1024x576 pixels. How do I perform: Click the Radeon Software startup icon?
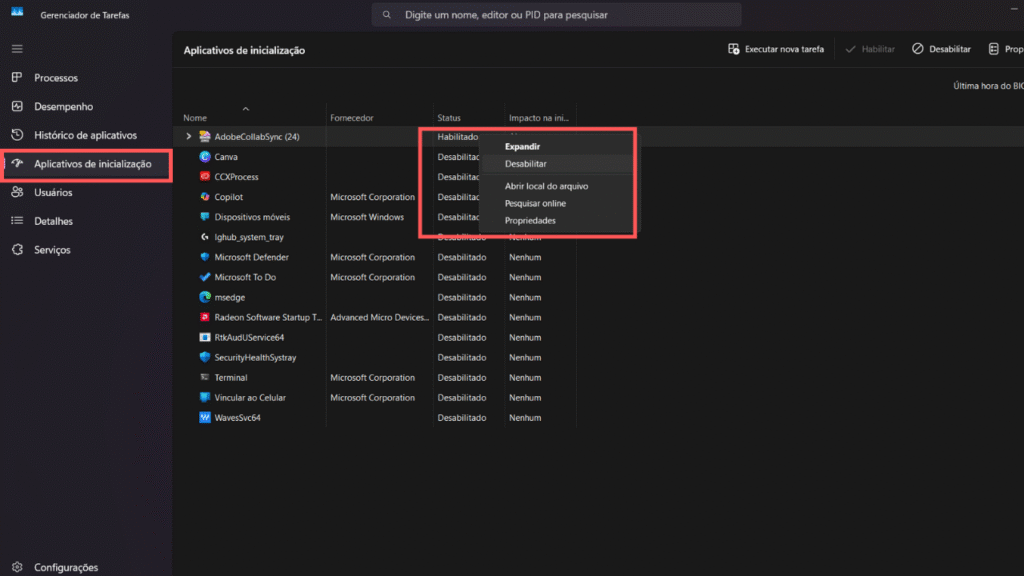click(x=205, y=317)
